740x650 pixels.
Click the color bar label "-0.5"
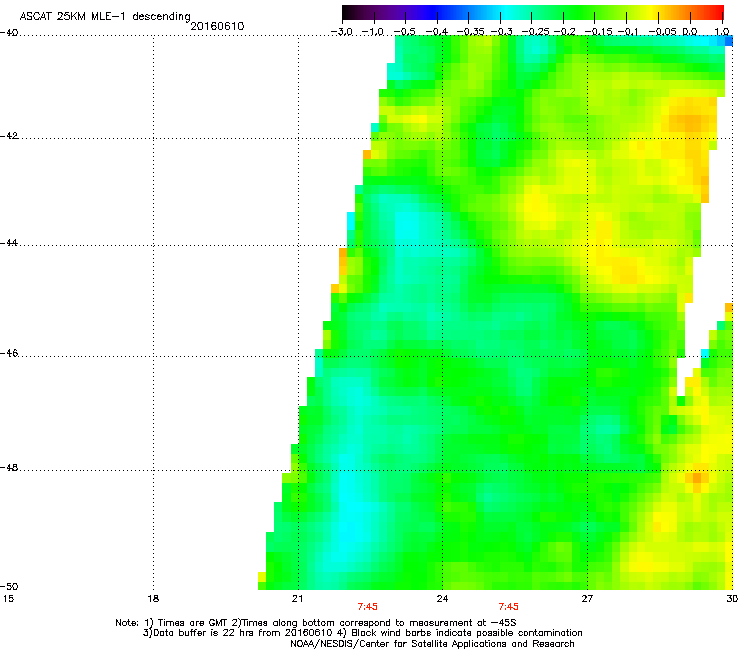coord(404,32)
